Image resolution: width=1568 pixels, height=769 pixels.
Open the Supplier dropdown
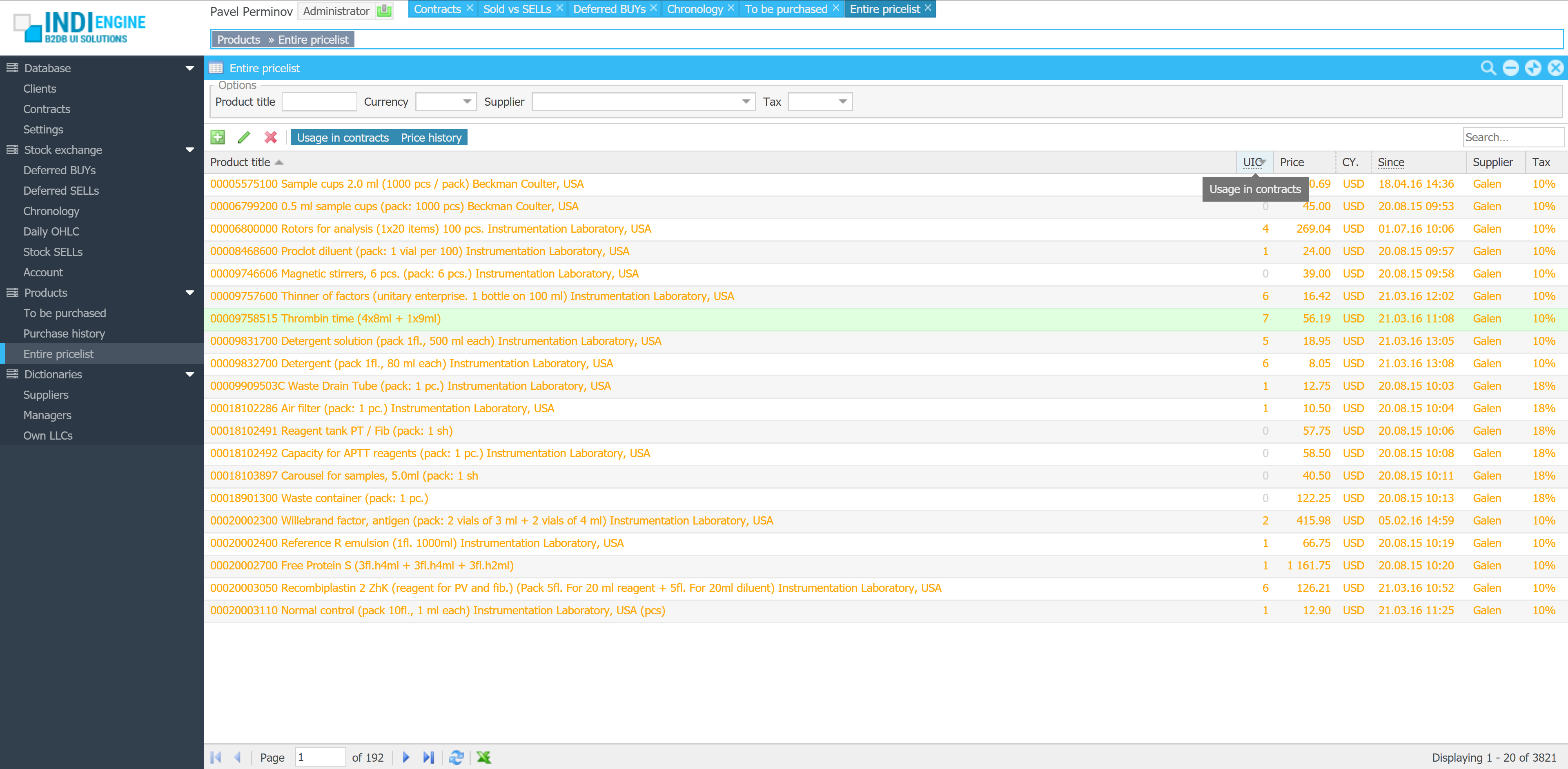(746, 102)
